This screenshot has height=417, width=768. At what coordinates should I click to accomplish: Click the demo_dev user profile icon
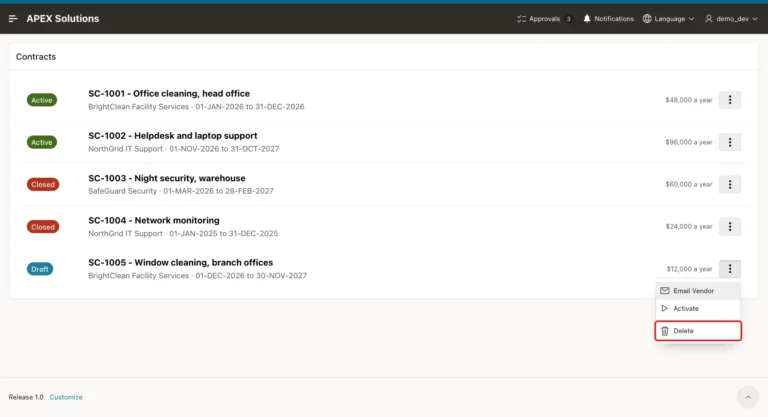(709, 19)
